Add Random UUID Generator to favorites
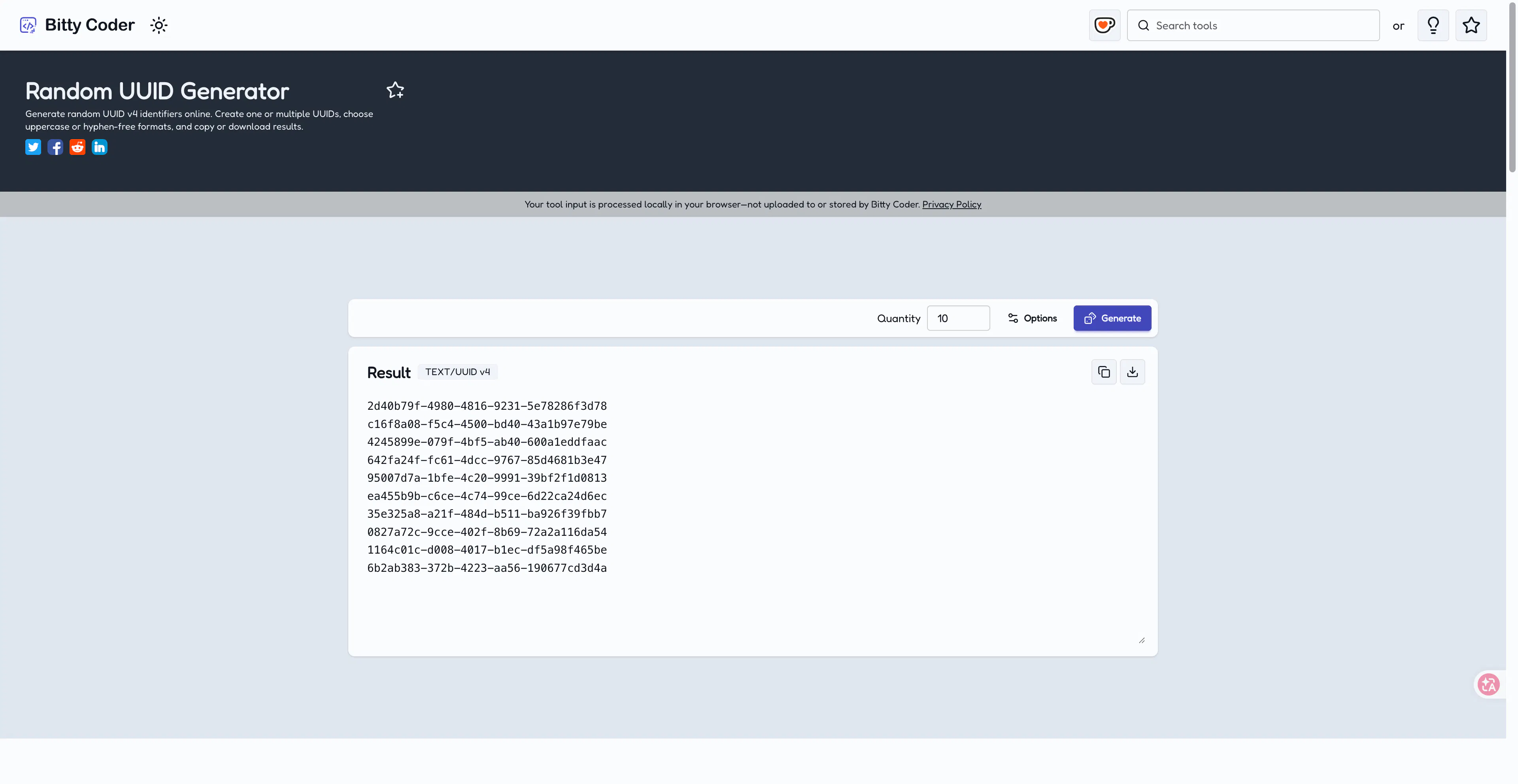Screen dimensions: 1518x784 point(395,90)
